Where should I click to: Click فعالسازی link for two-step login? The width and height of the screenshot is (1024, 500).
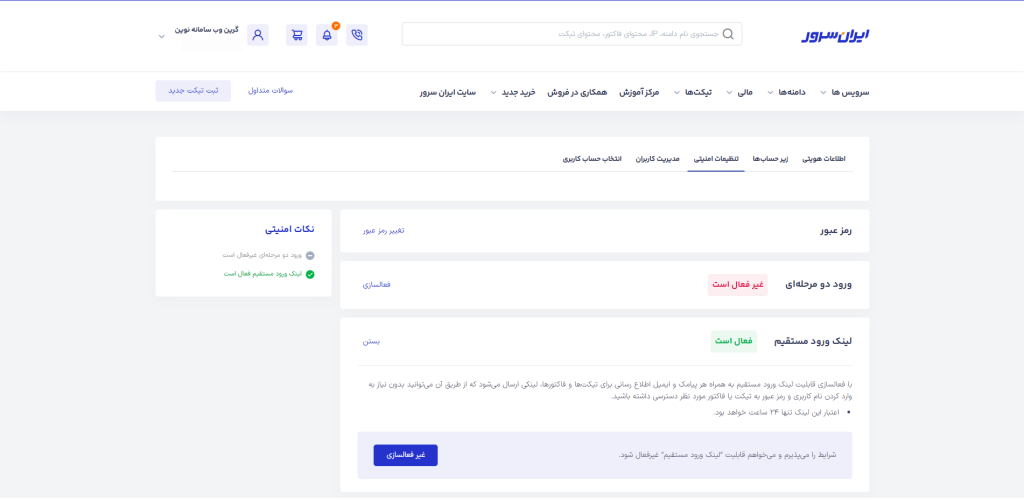pyautogui.click(x=376, y=285)
